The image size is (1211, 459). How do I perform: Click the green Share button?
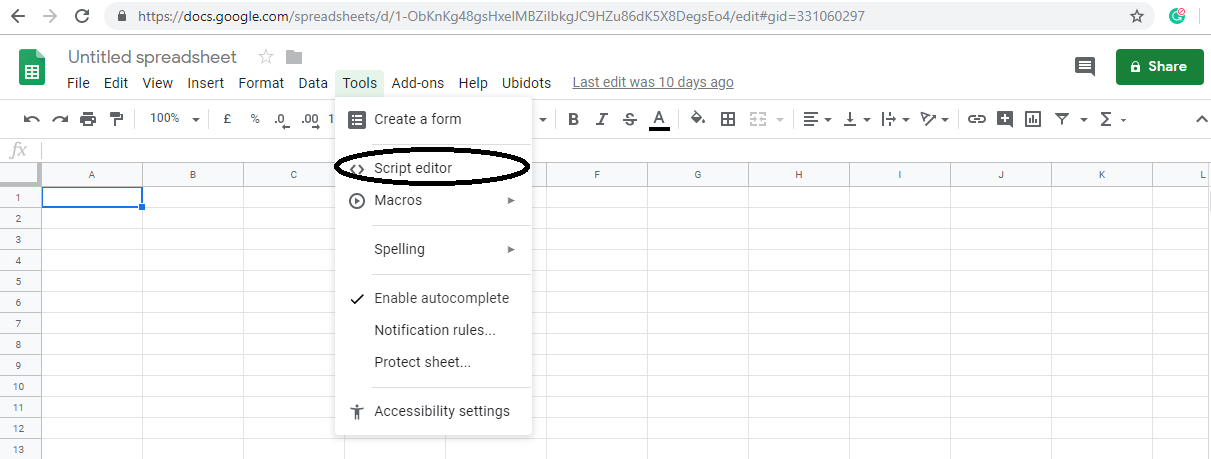pyautogui.click(x=1160, y=66)
